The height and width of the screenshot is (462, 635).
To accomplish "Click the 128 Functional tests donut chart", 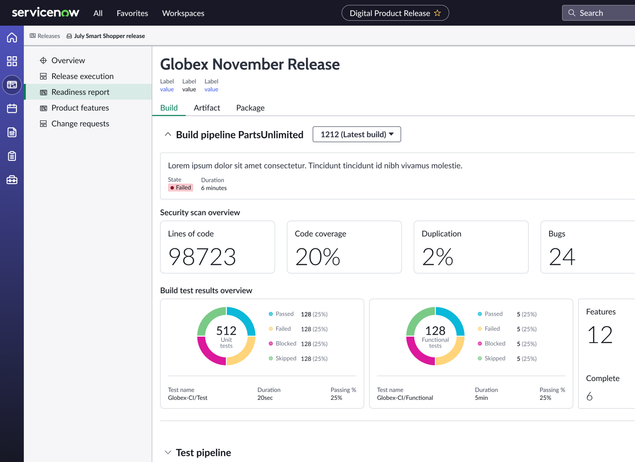I will (x=435, y=336).
